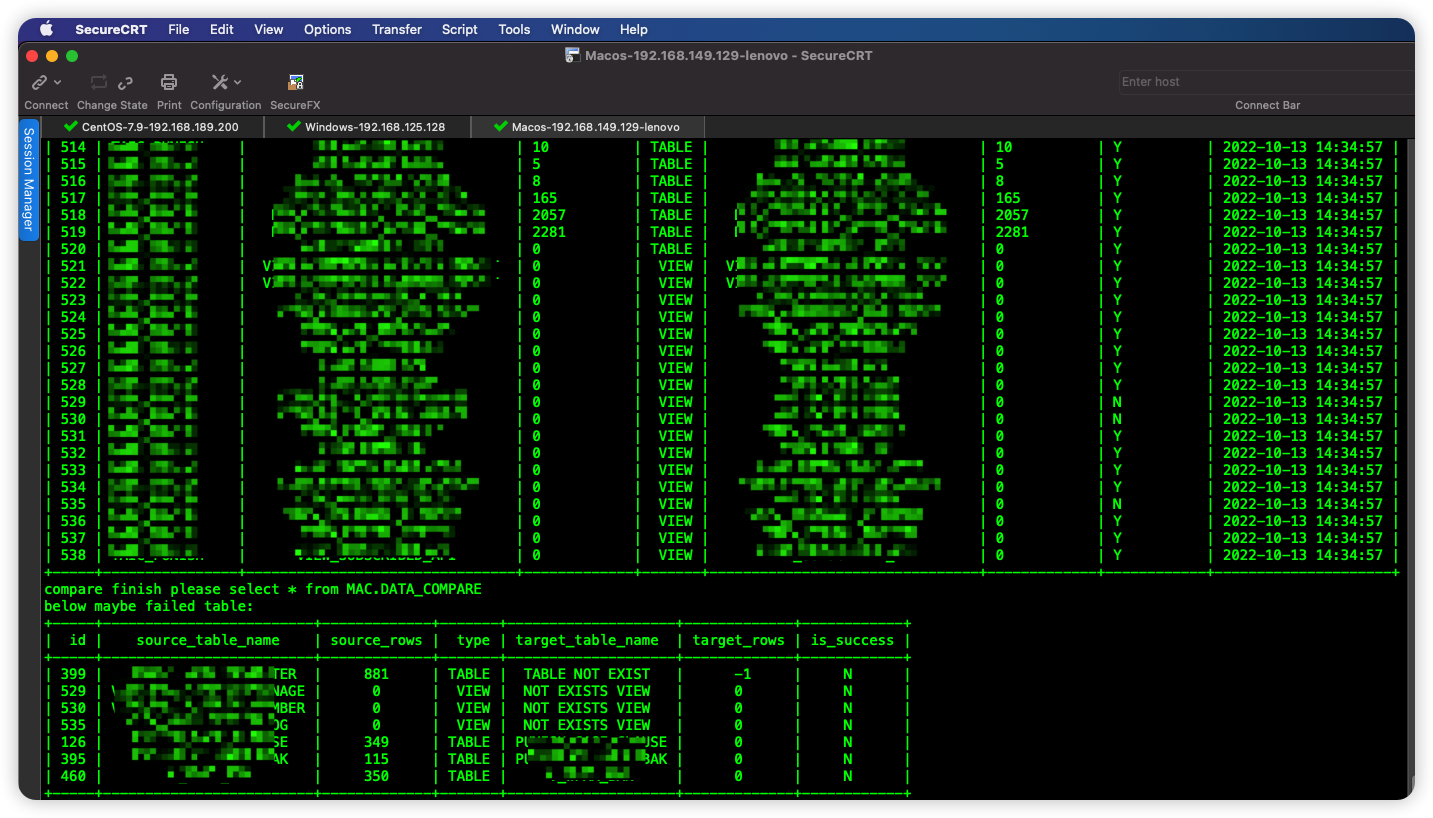Click is_success N in failed row 460
Image resolution: width=1433 pixels, height=818 pixels.
point(848,776)
